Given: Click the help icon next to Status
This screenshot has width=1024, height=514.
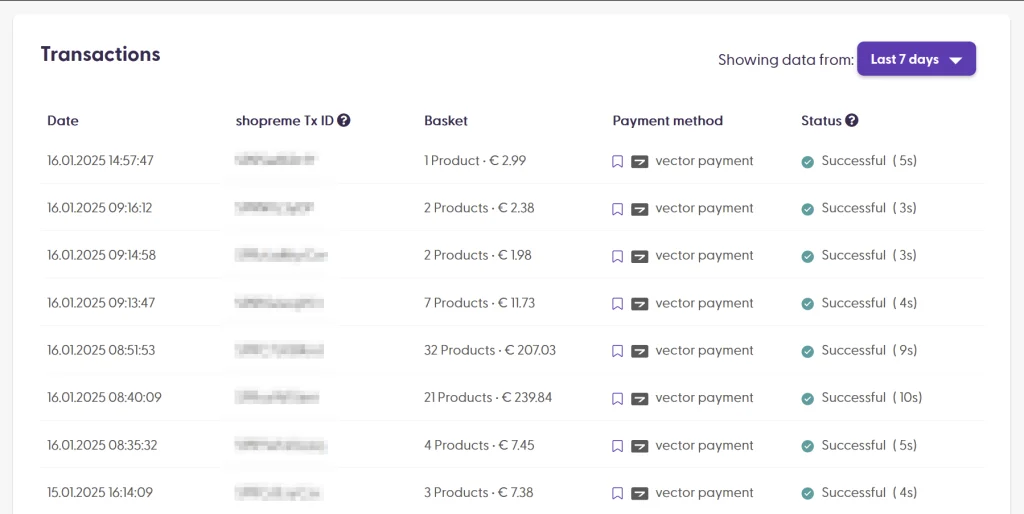Looking at the screenshot, I should (852, 120).
